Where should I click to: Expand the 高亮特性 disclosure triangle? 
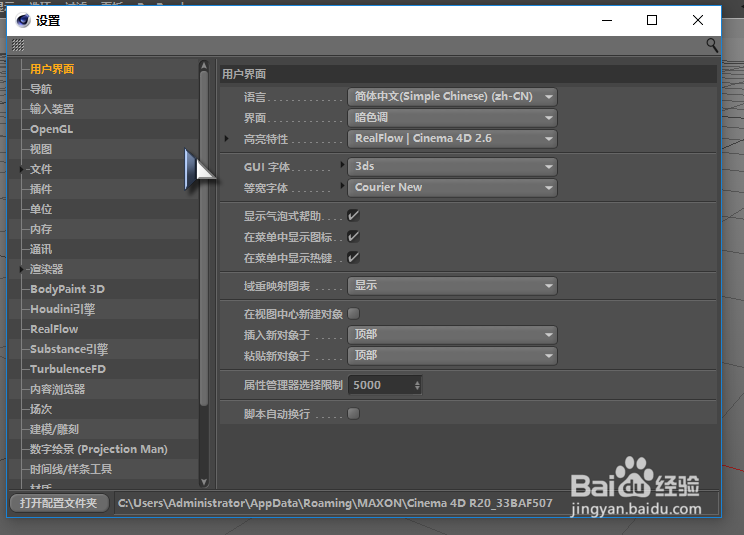click(226, 138)
